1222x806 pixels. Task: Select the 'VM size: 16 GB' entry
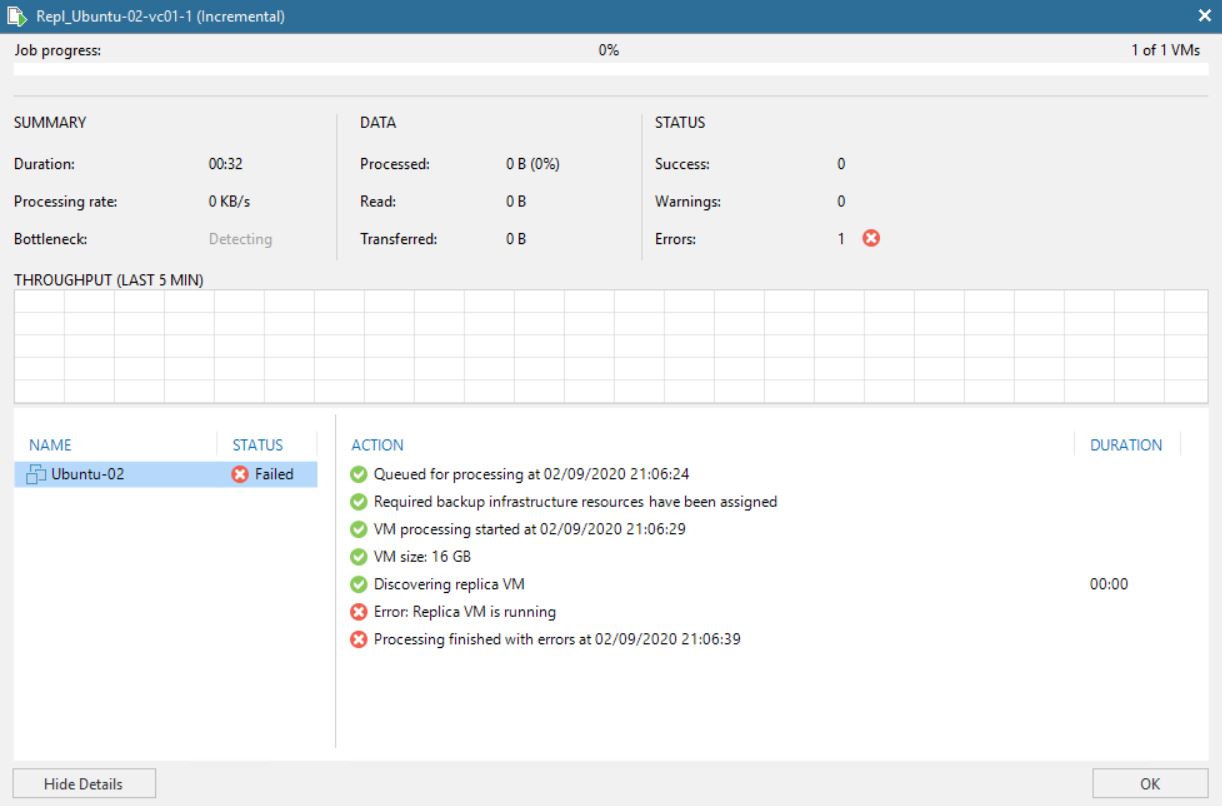422,557
